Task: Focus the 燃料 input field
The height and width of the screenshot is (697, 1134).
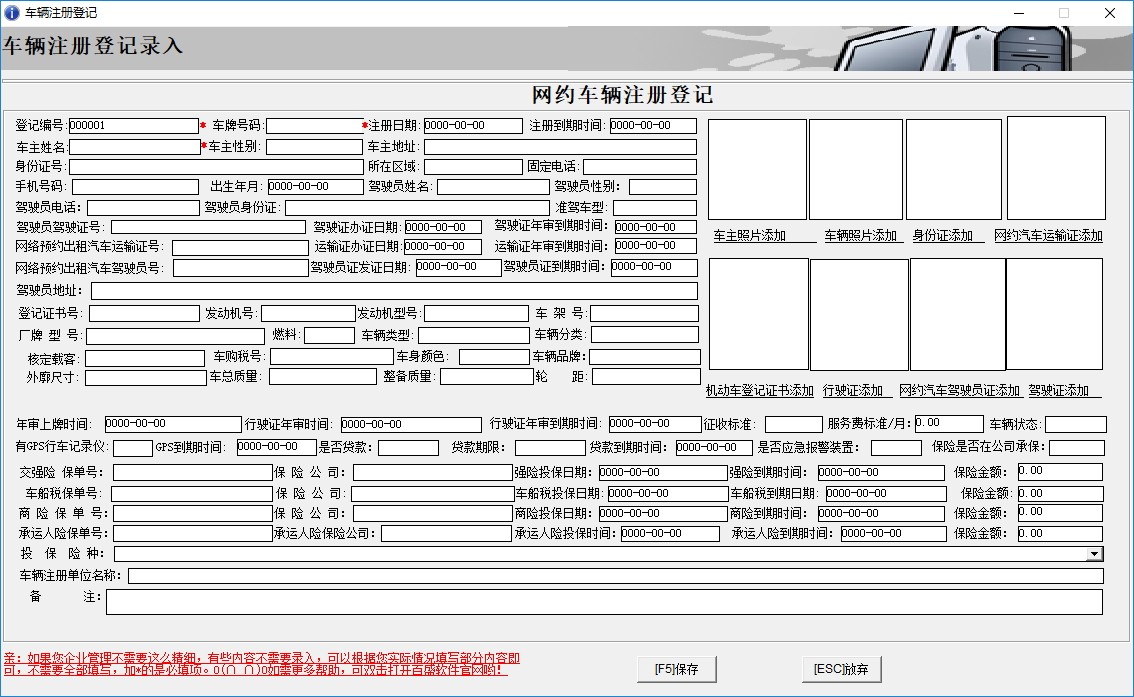Action: click(x=329, y=335)
